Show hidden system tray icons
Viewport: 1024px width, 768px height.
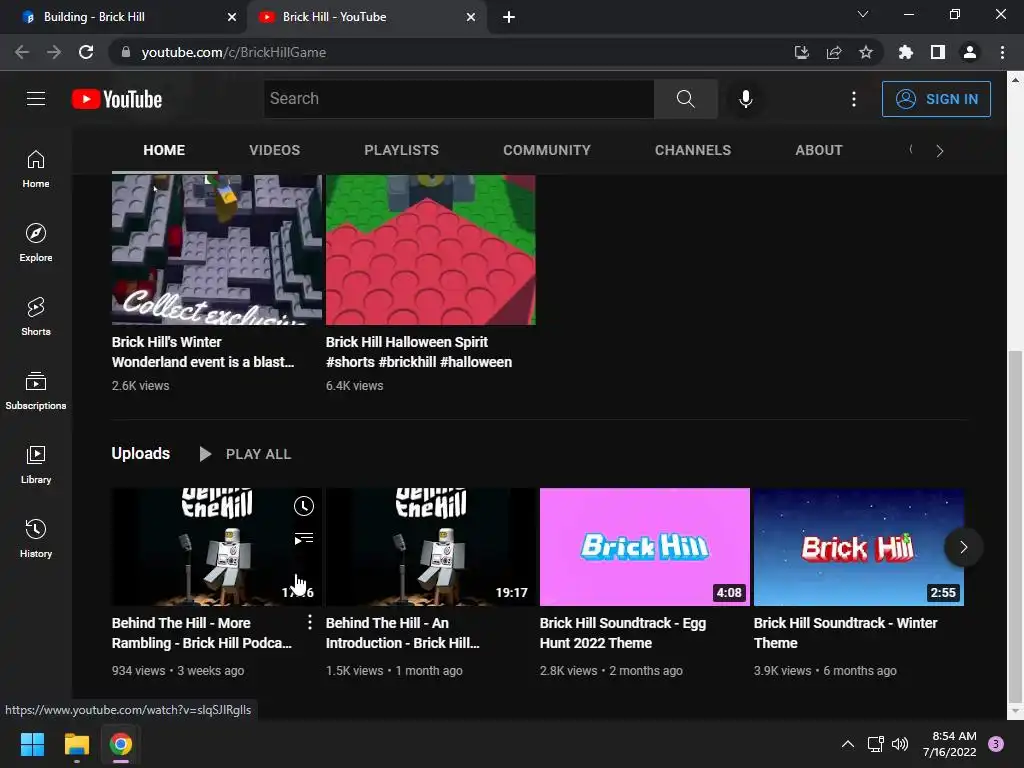tap(848, 744)
